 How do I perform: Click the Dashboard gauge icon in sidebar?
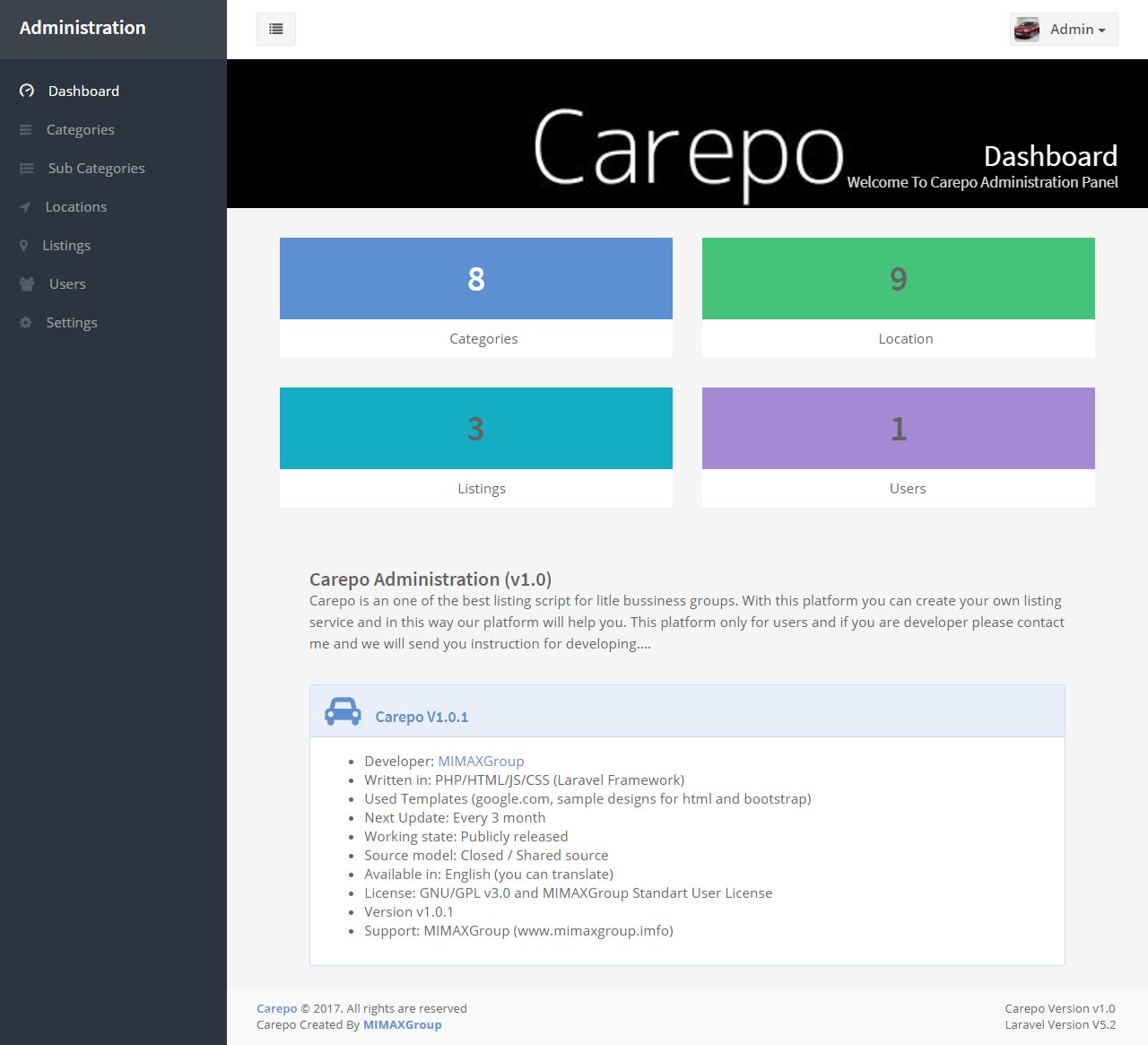pyautogui.click(x=27, y=91)
